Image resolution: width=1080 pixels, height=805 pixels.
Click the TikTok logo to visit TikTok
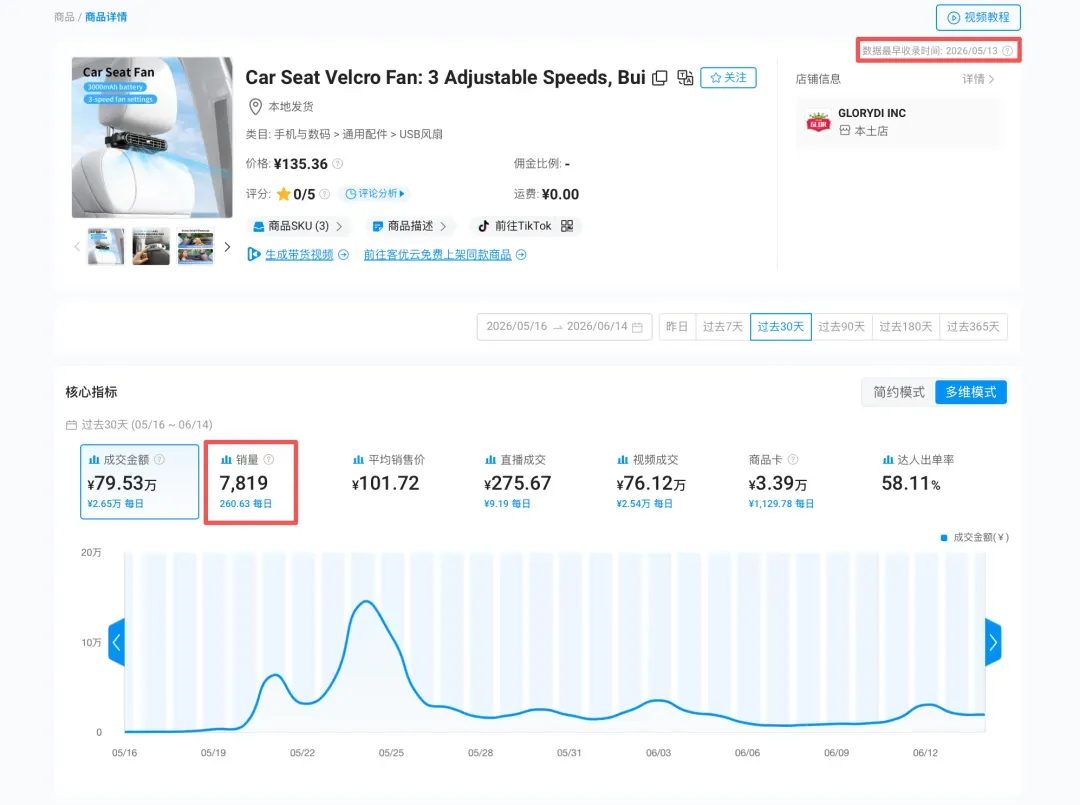[484, 226]
